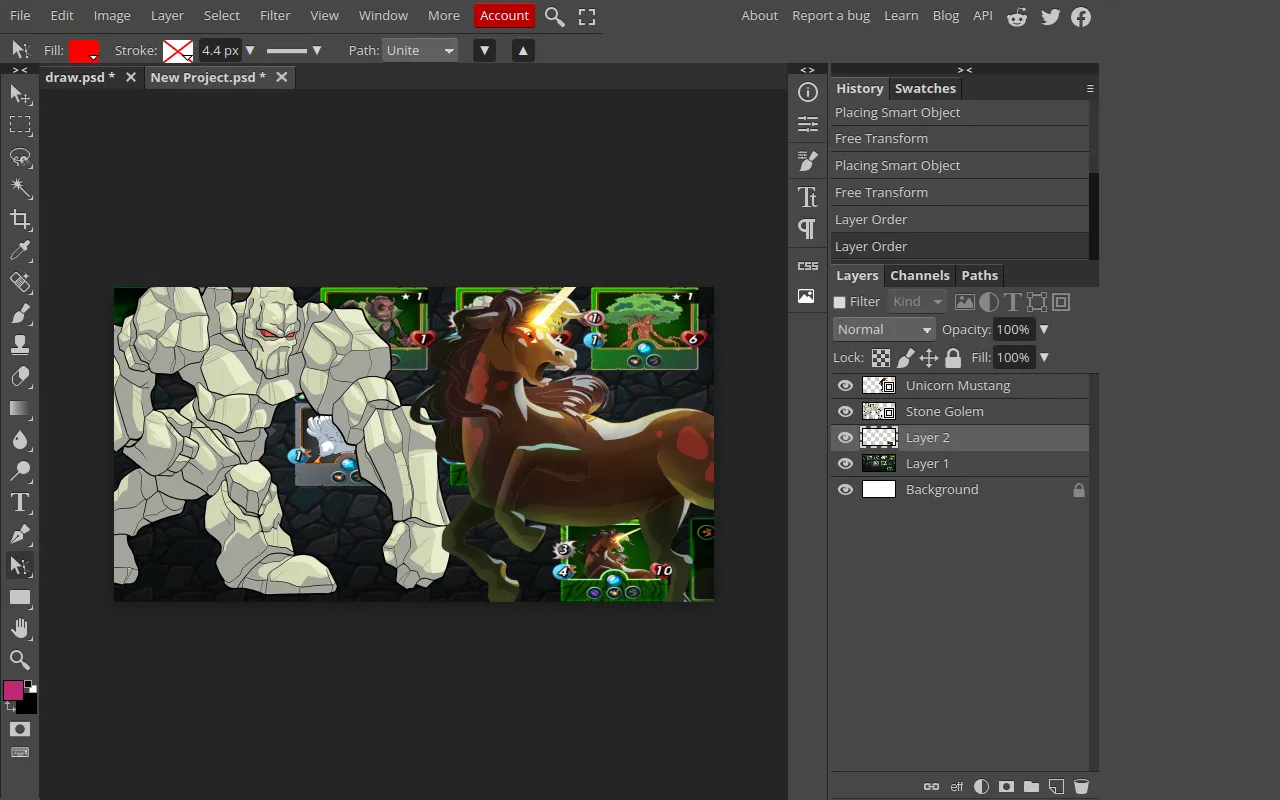The image size is (1280, 800).
Task: Toggle lock all padlock
Action: 953,358
